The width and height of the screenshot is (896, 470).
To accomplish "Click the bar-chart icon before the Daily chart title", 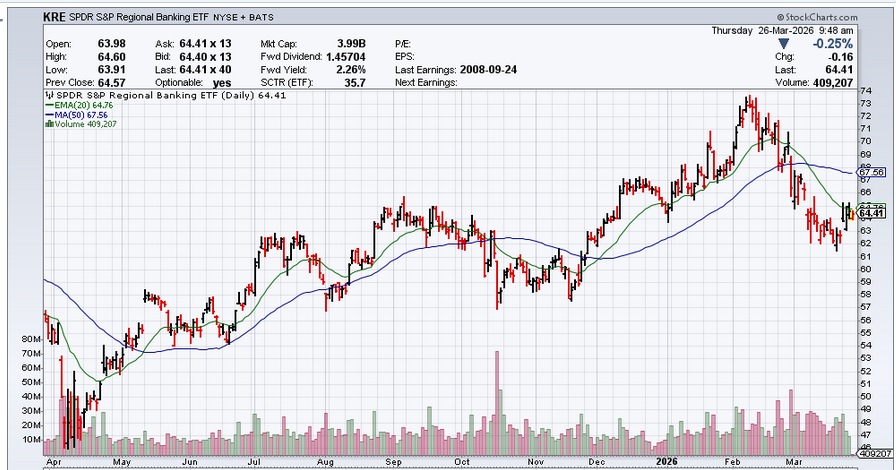I will 49,95.
